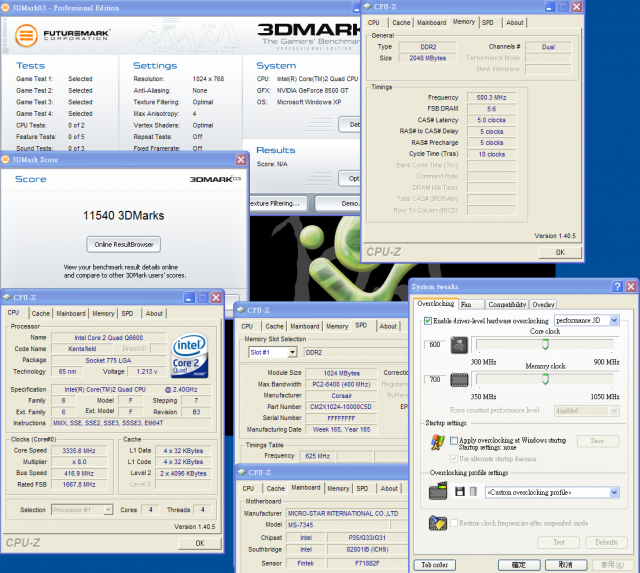Click the overclocking profile clapperboard icon
Image resolution: width=640 pixels, height=573 pixels.
438,491
